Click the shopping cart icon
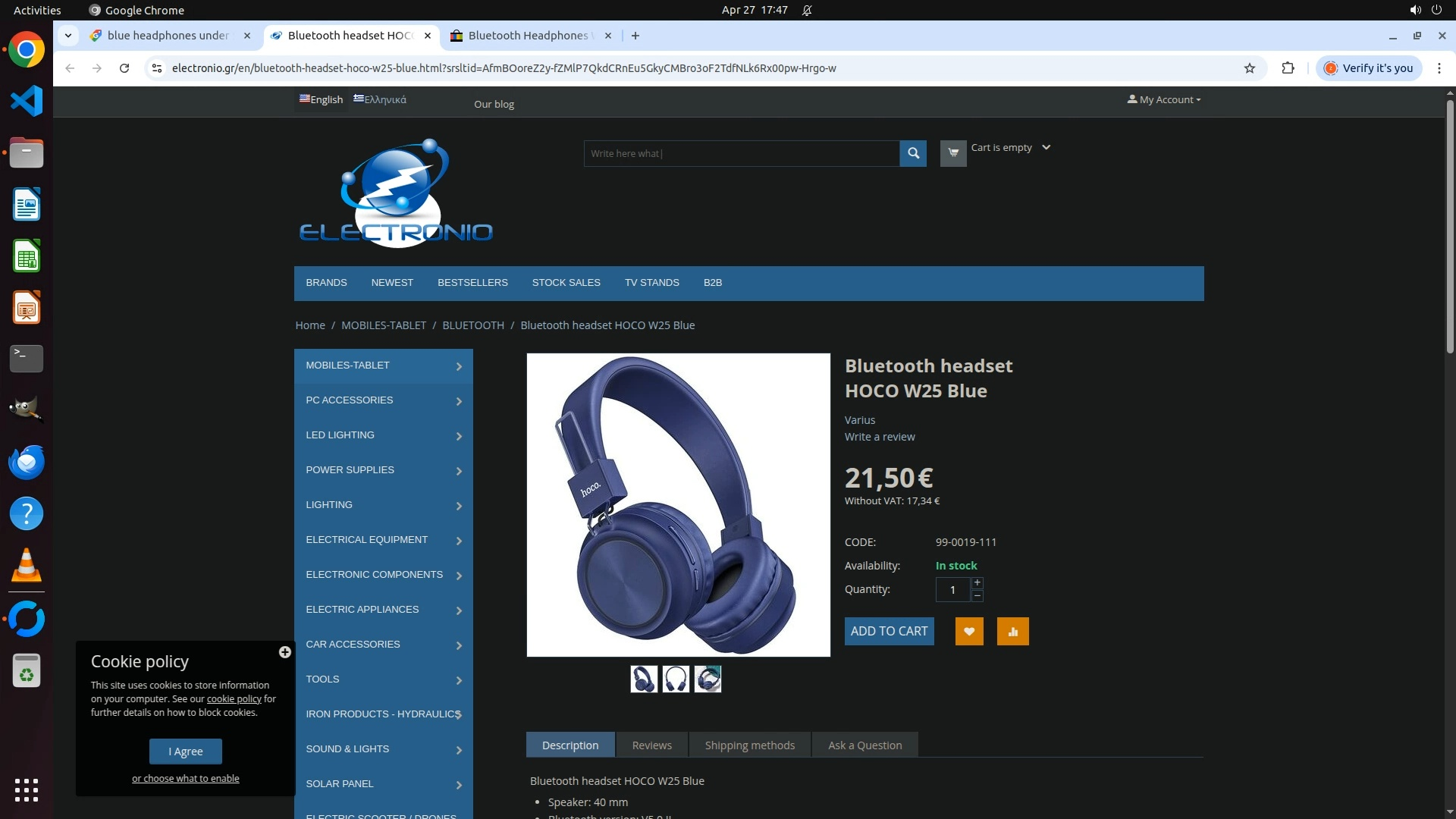 tap(953, 153)
